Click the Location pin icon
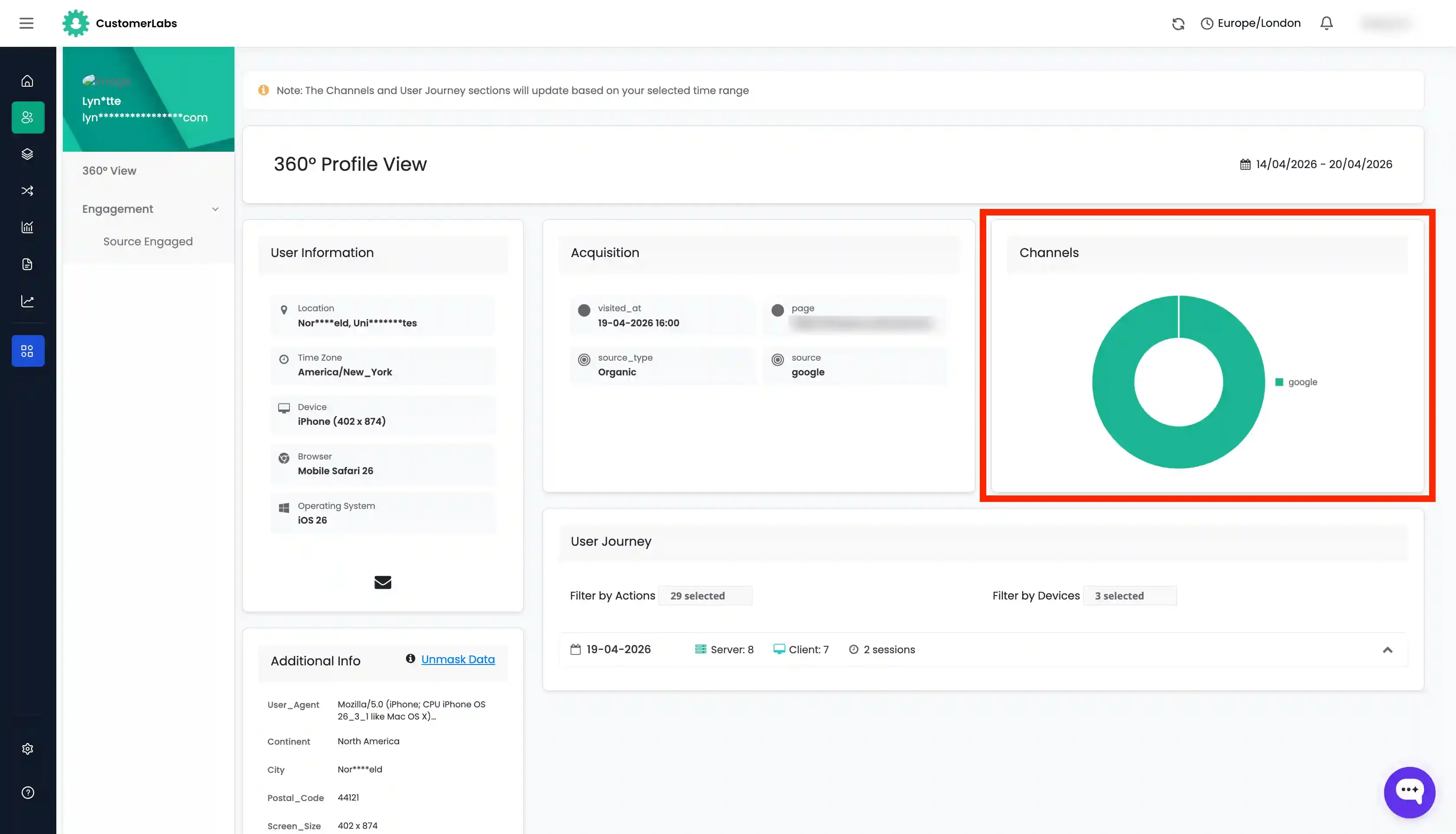The width and height of the screenshot is (1456, 834). pyautogui.click(x=283, y=310)
